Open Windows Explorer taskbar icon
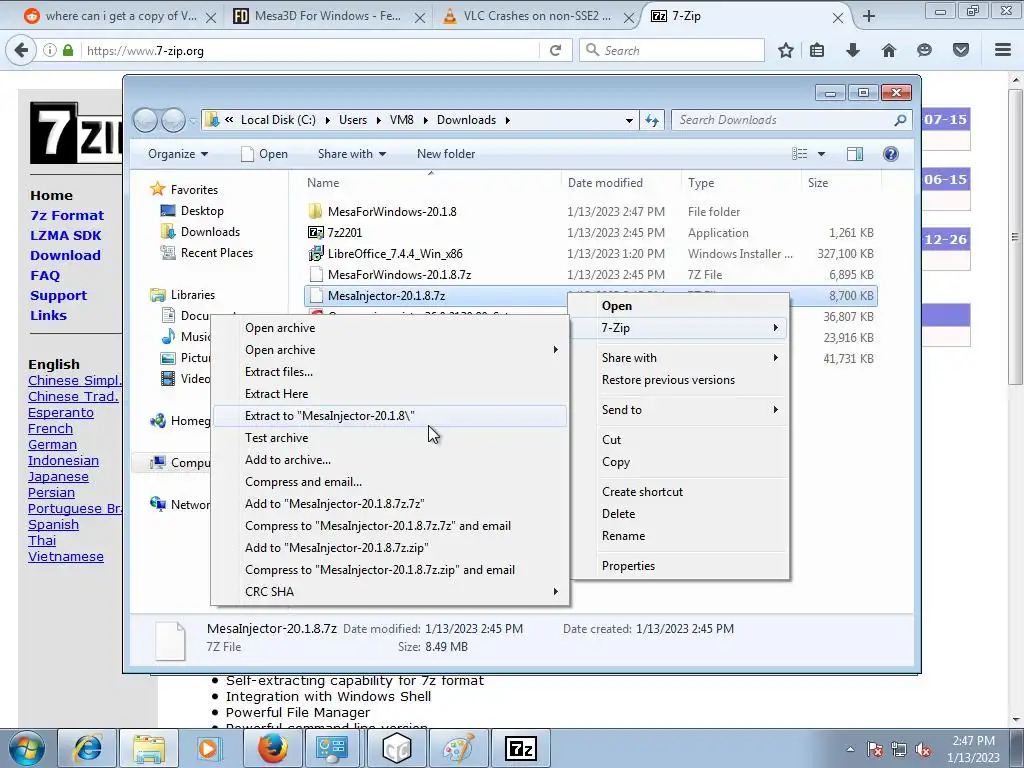This screenshot has width=1024, height=768. (x=148, y=748)
